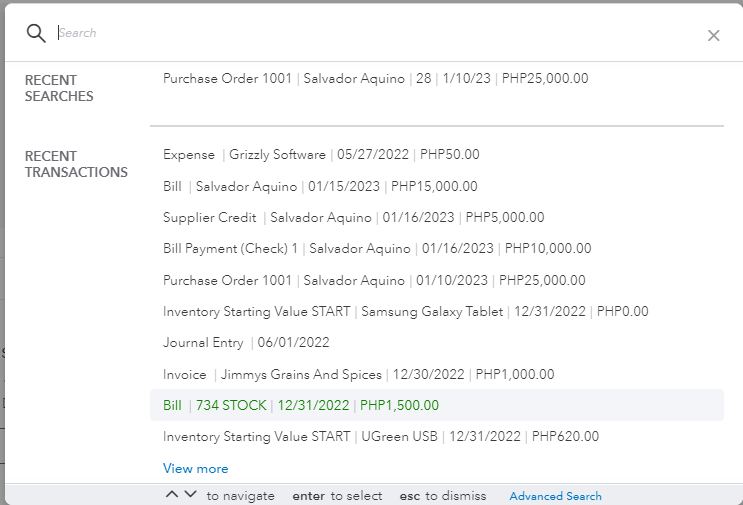Viewport: 743px width, 505px height.
Task: Open recent search Purchase Order 1001 for PHP25,000.00
Action: pos(375,78)
